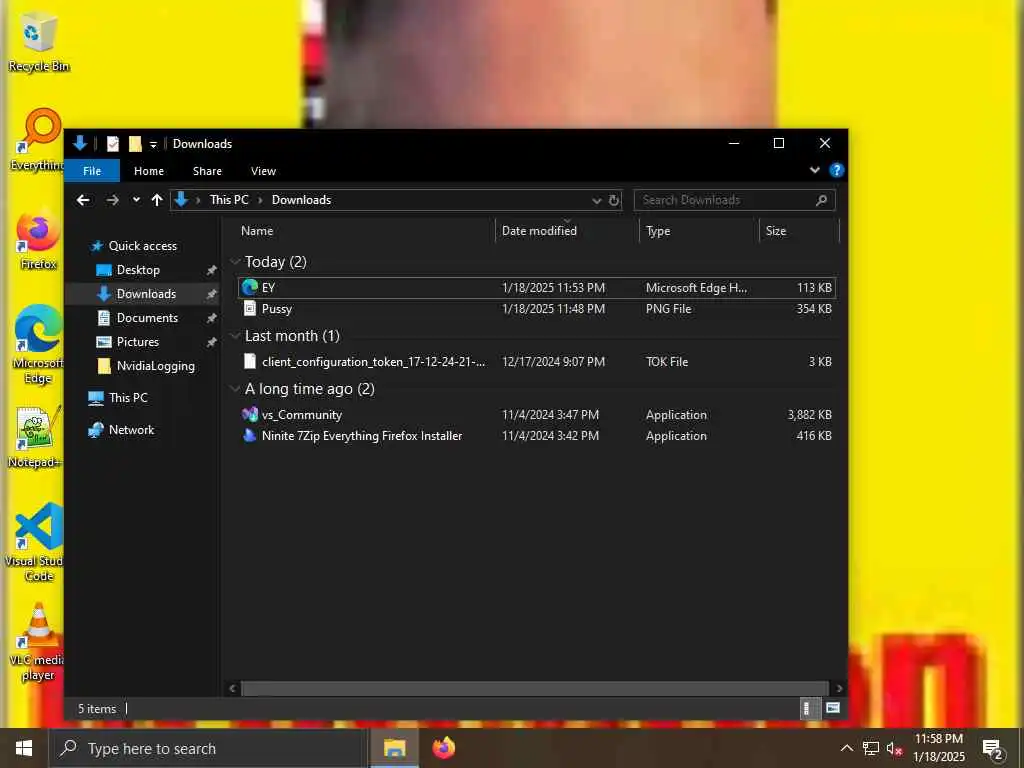Click File Explorer on the taskbar

[394, 748]
